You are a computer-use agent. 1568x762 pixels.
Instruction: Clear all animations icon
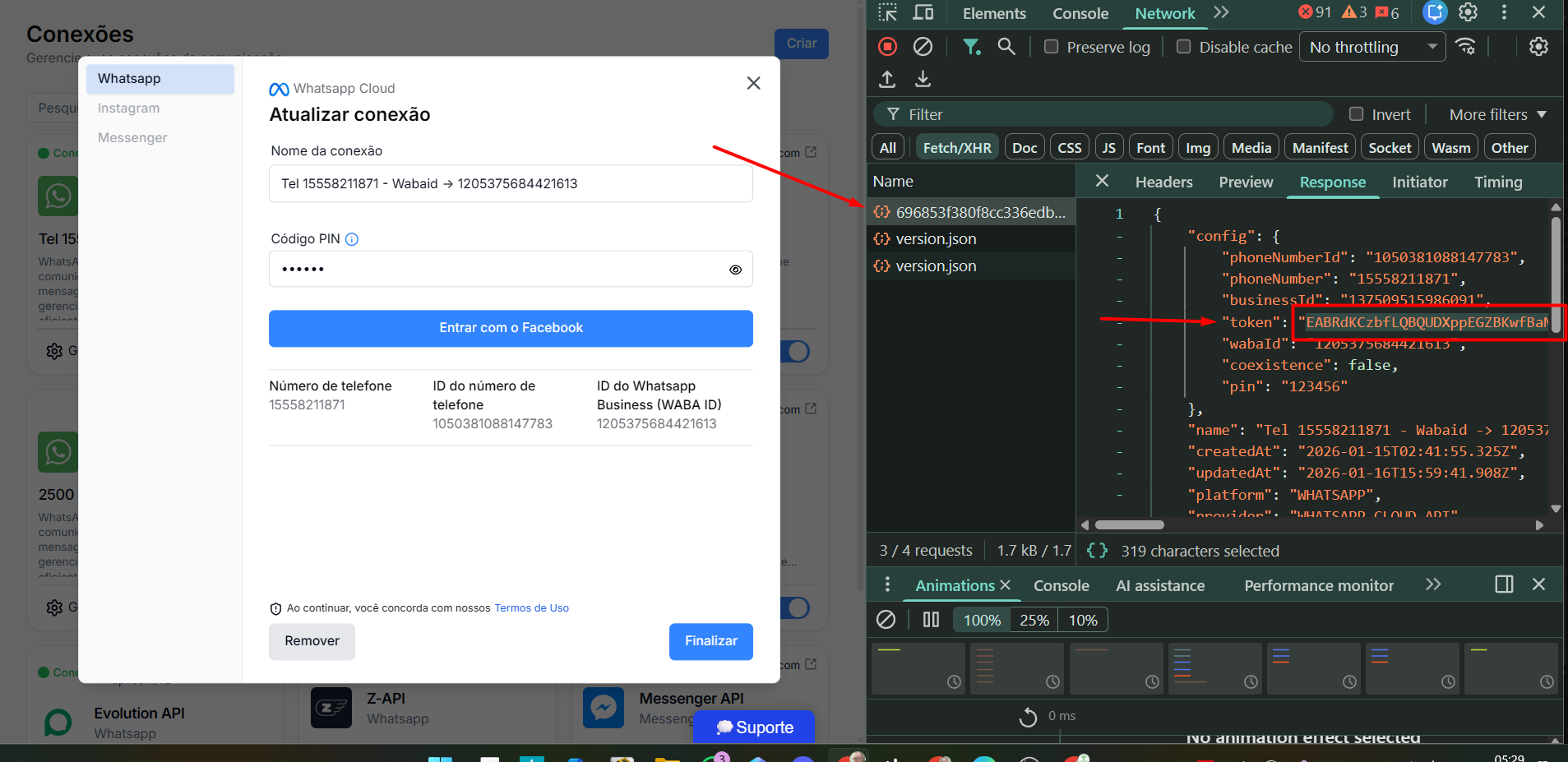coord(886,620)
